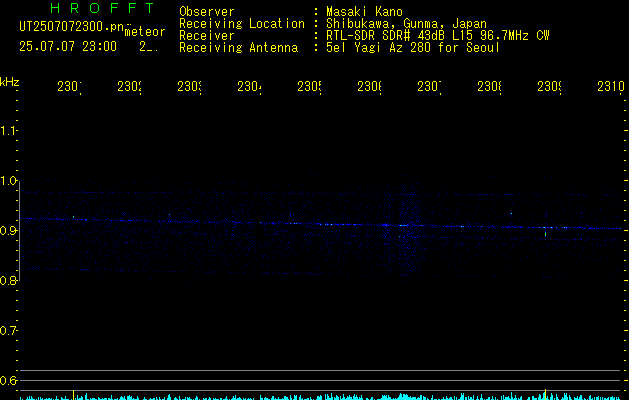Click the 2310 time axis label
This screenshot has height=400, width=629.
coord(611,86)
